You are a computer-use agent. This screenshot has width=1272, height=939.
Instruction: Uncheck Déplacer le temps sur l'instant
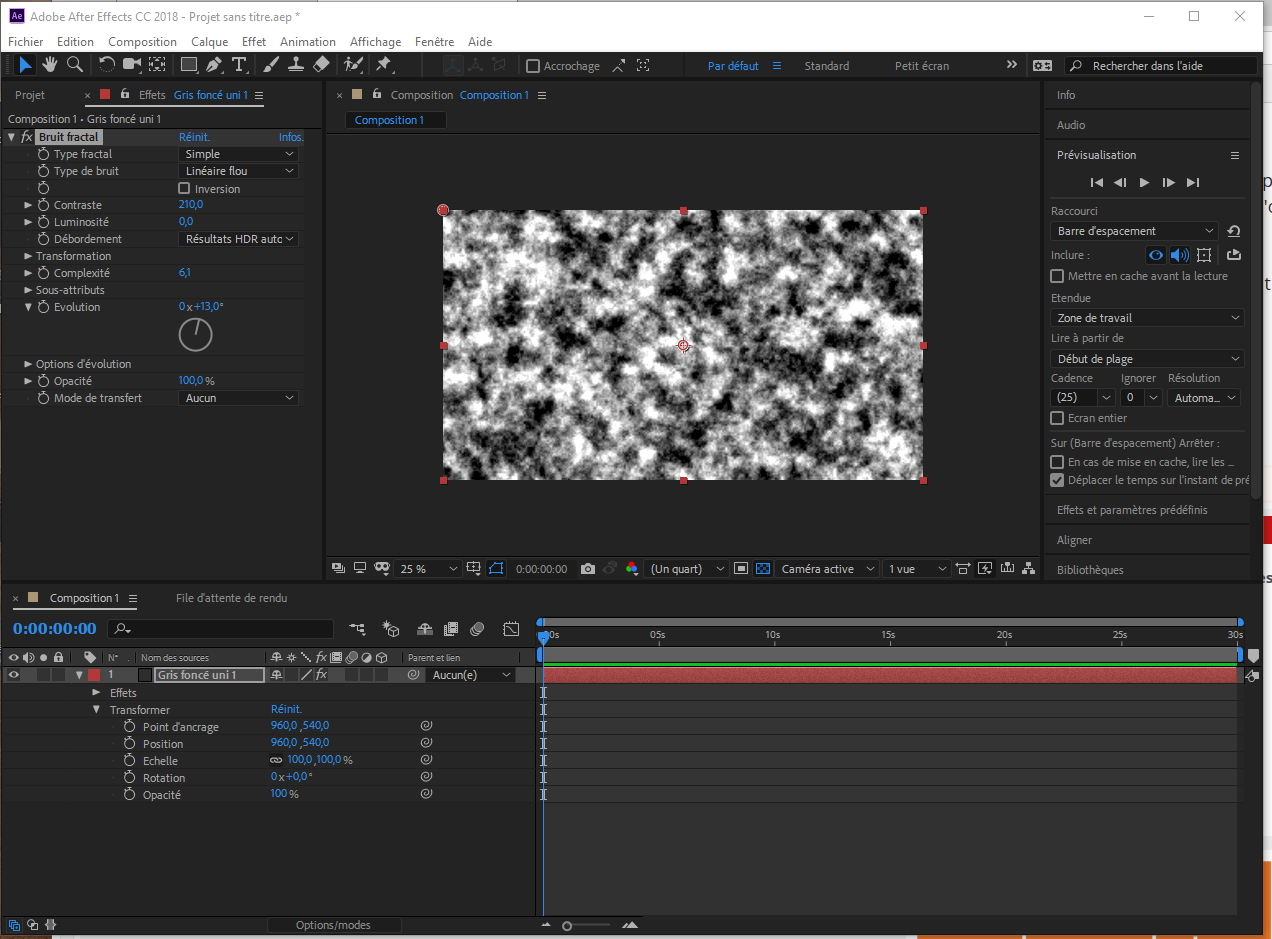click(1057, 480)
